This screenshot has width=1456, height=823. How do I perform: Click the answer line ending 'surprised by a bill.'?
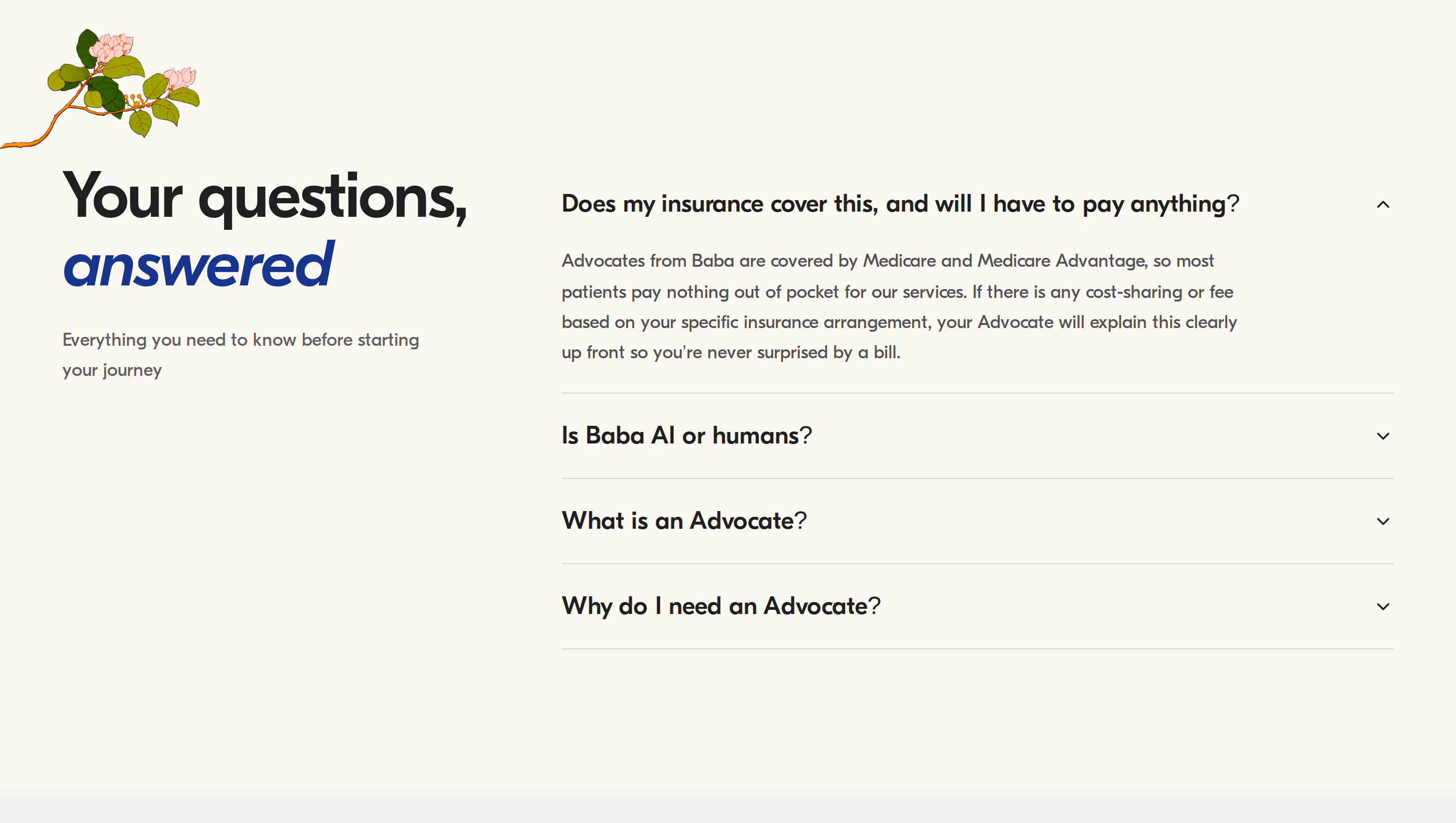tap(730, 352)
